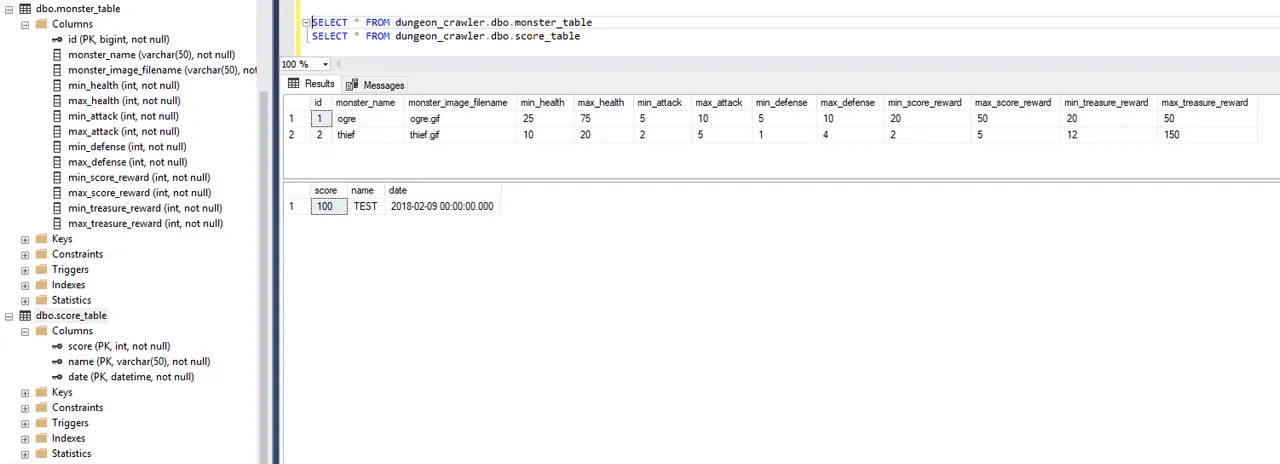Collapse the SELECT query outline region
Viewport: 1280px width, 464px height.
point(306,22)
